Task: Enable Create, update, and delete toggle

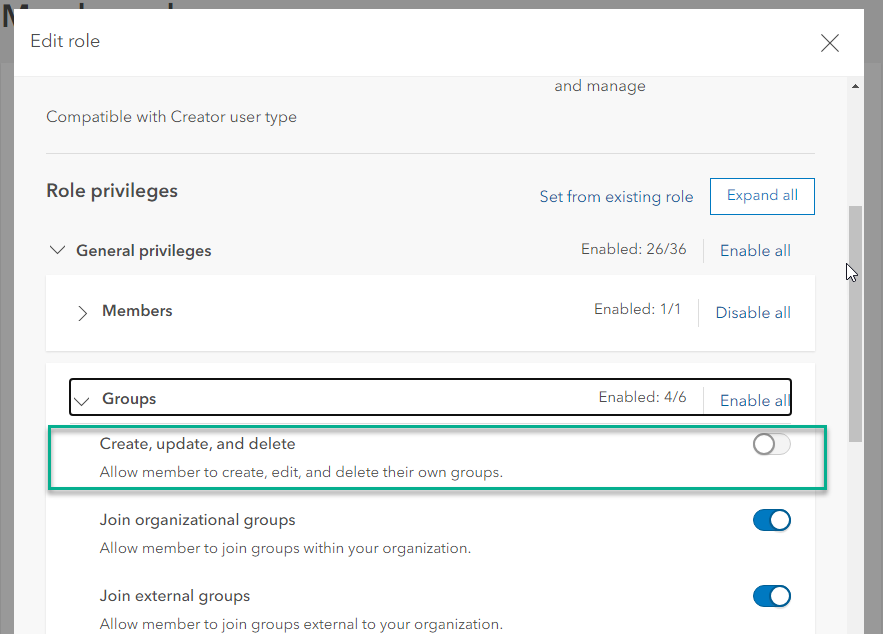Action: coord(771,445)
